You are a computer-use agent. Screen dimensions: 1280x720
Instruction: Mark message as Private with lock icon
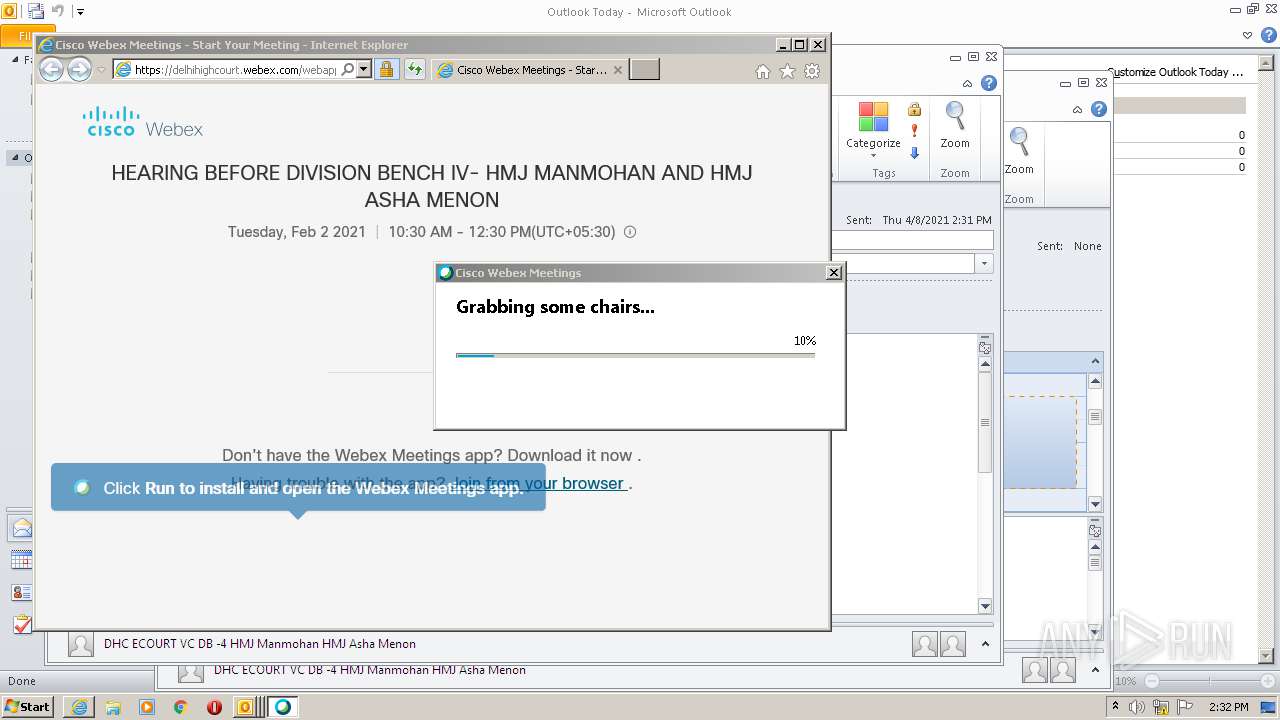coord(914,109)
